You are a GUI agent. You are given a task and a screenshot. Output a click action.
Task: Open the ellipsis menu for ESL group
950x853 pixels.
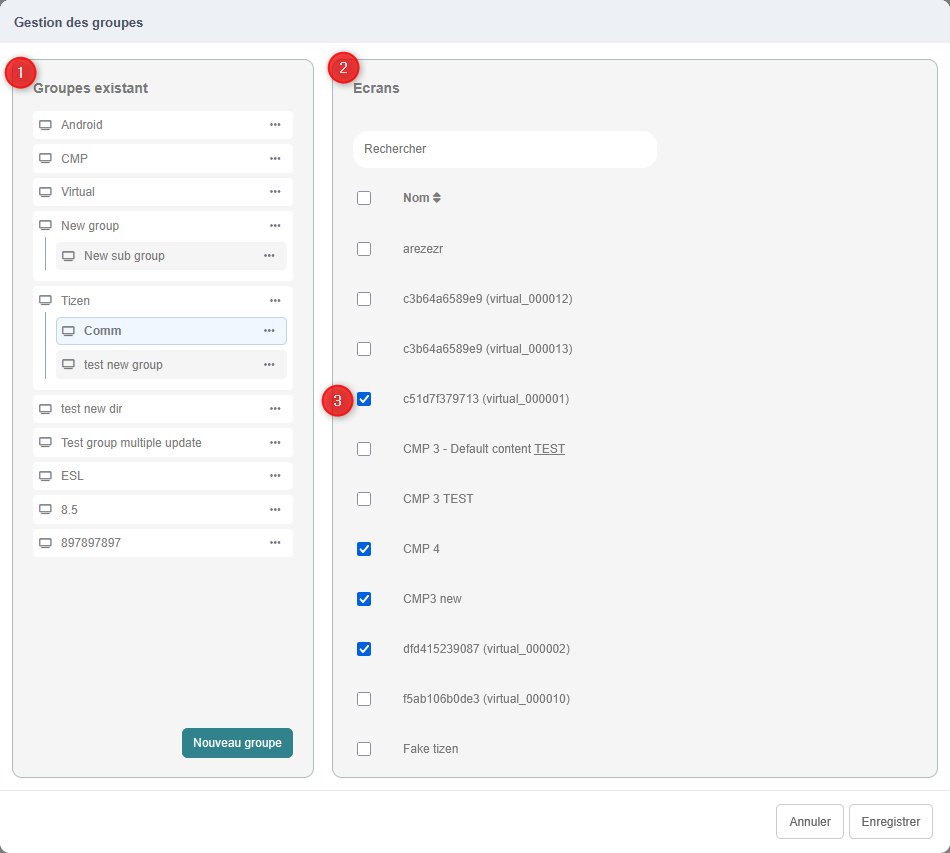(275, 476)
